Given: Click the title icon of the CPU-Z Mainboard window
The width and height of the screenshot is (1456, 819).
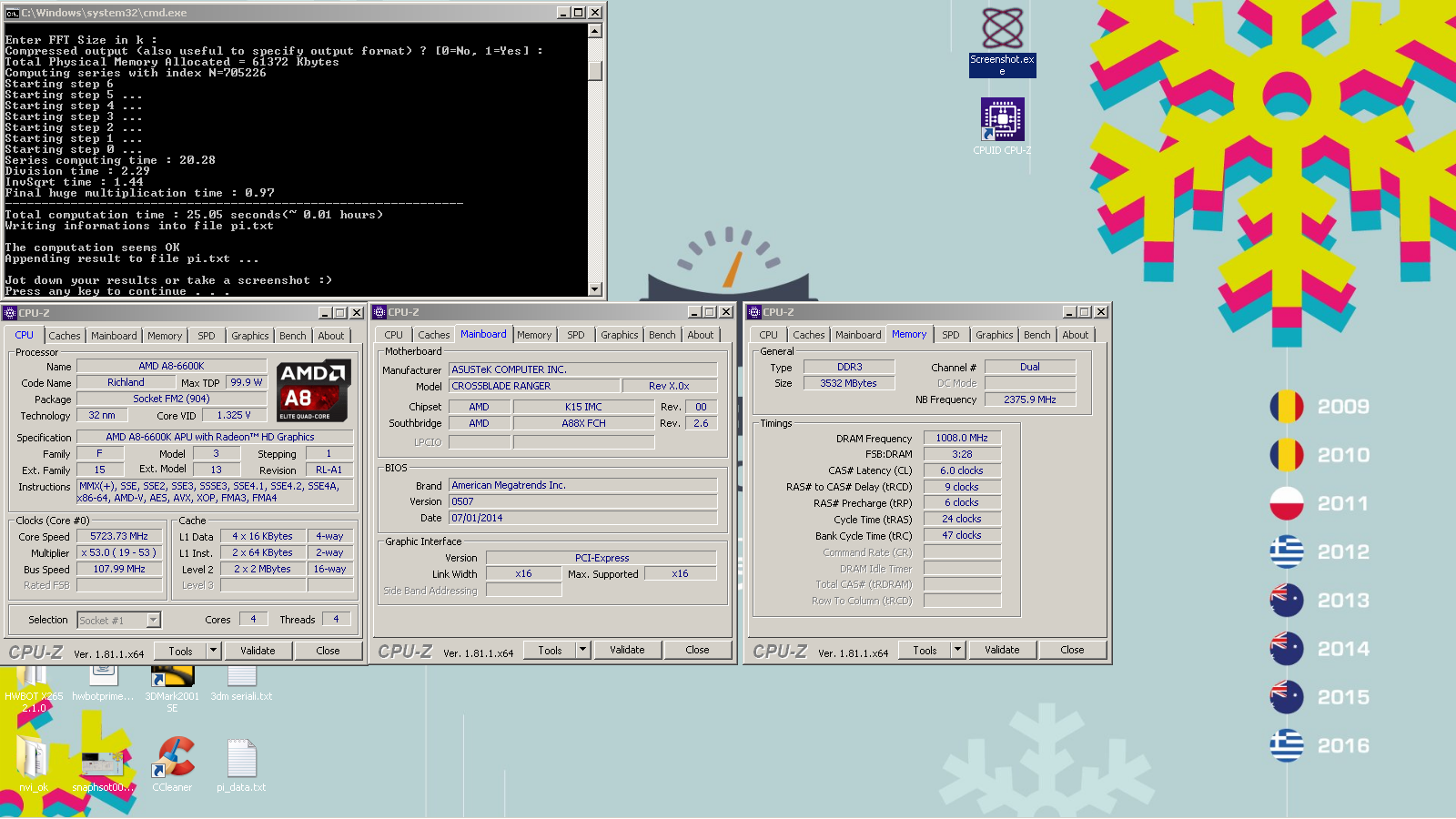Looking at the screenshot, I should (379, 312).
